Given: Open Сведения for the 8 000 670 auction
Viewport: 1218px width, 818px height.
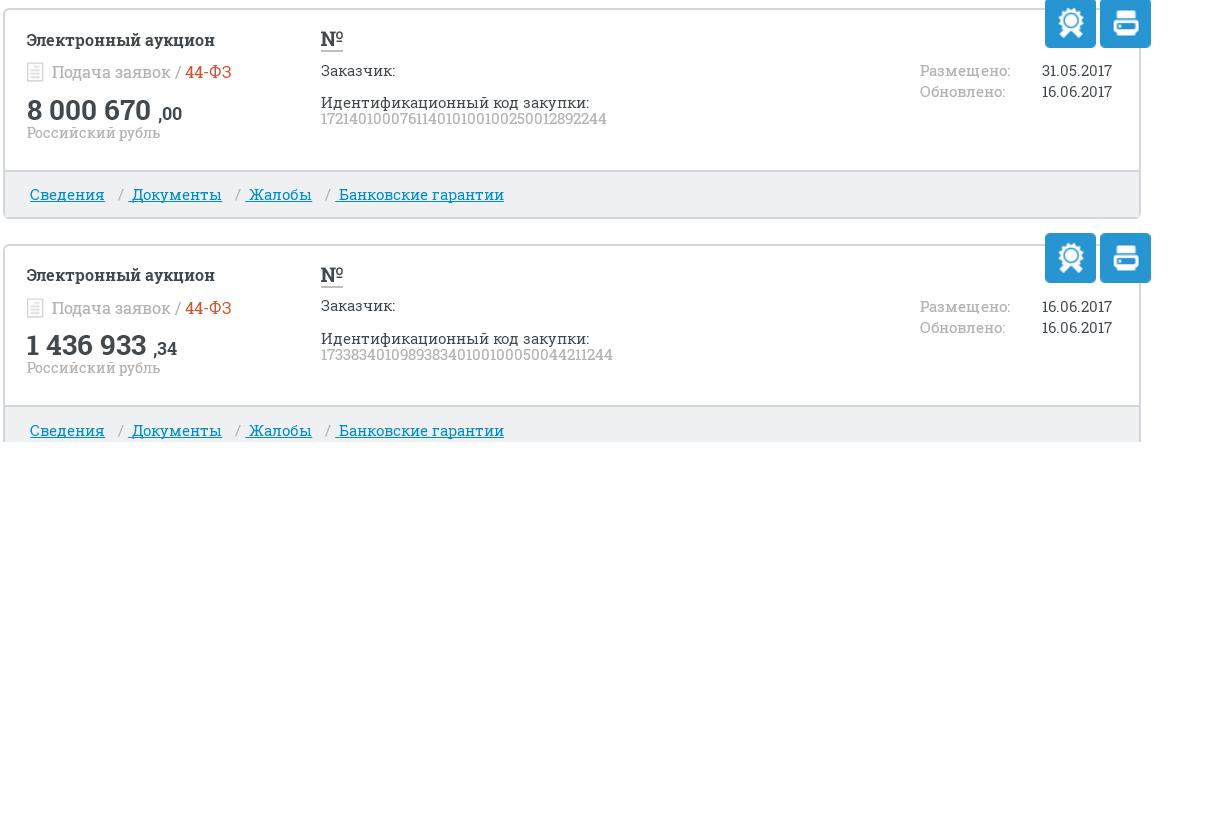Looking at the screenshot, I should 67,195.
